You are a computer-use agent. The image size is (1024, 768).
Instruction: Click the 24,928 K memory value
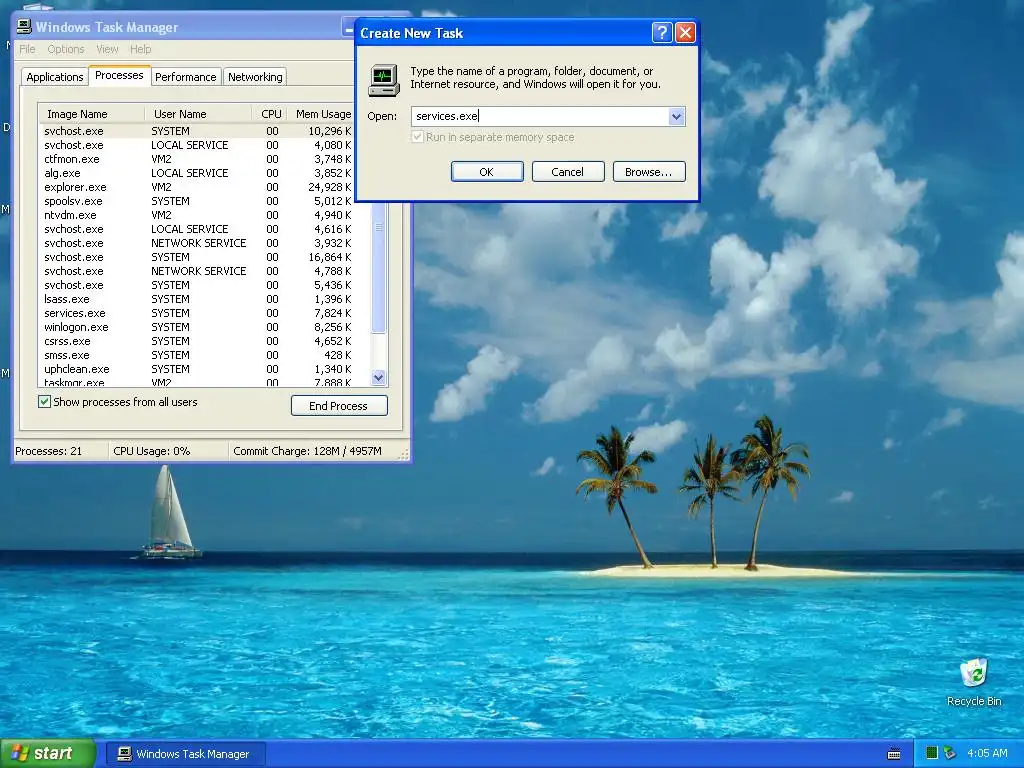coord(330,187)
